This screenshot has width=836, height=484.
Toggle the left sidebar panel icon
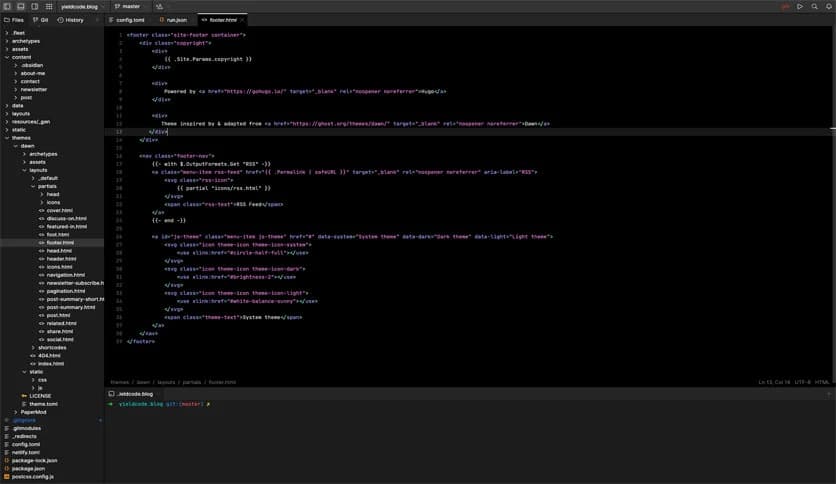point(7,6)
